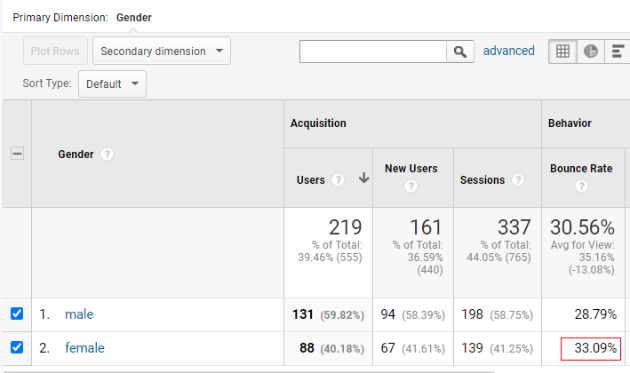Open the Sort Type Default dropdown

[112, 84]
